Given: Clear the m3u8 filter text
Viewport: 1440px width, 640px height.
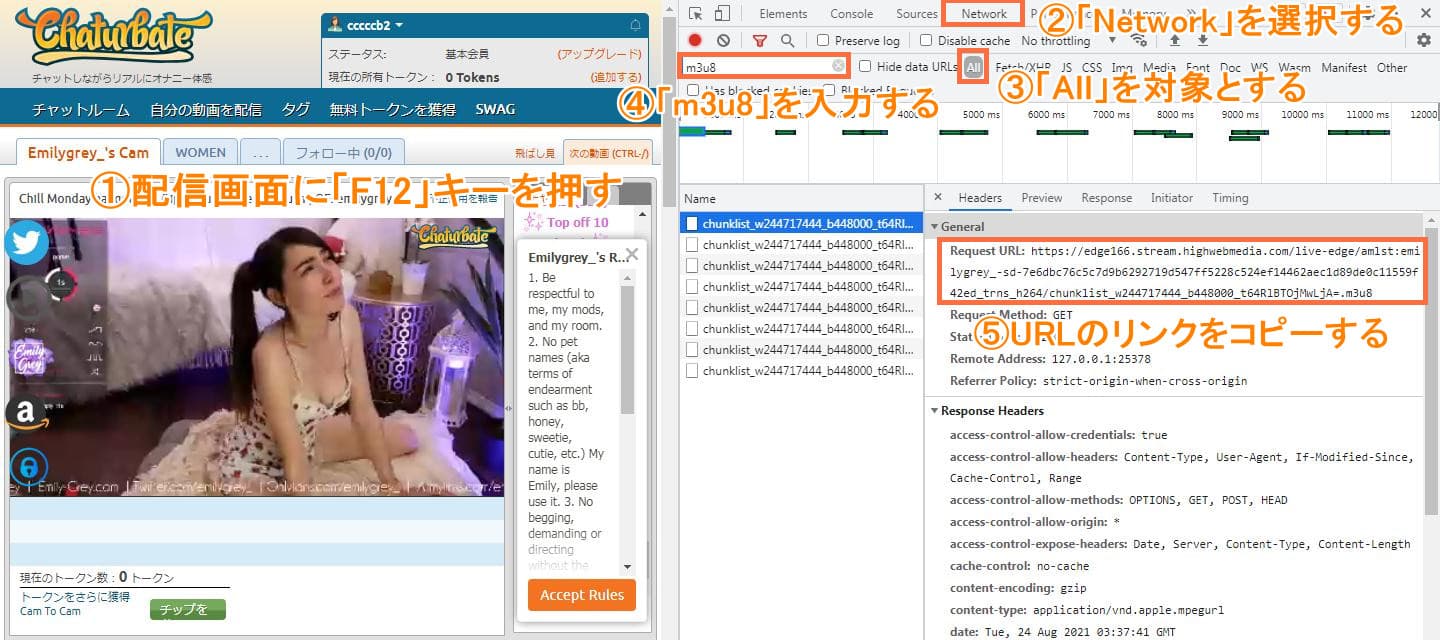Looking at the screenshot, I should click(x=838, y=67).
